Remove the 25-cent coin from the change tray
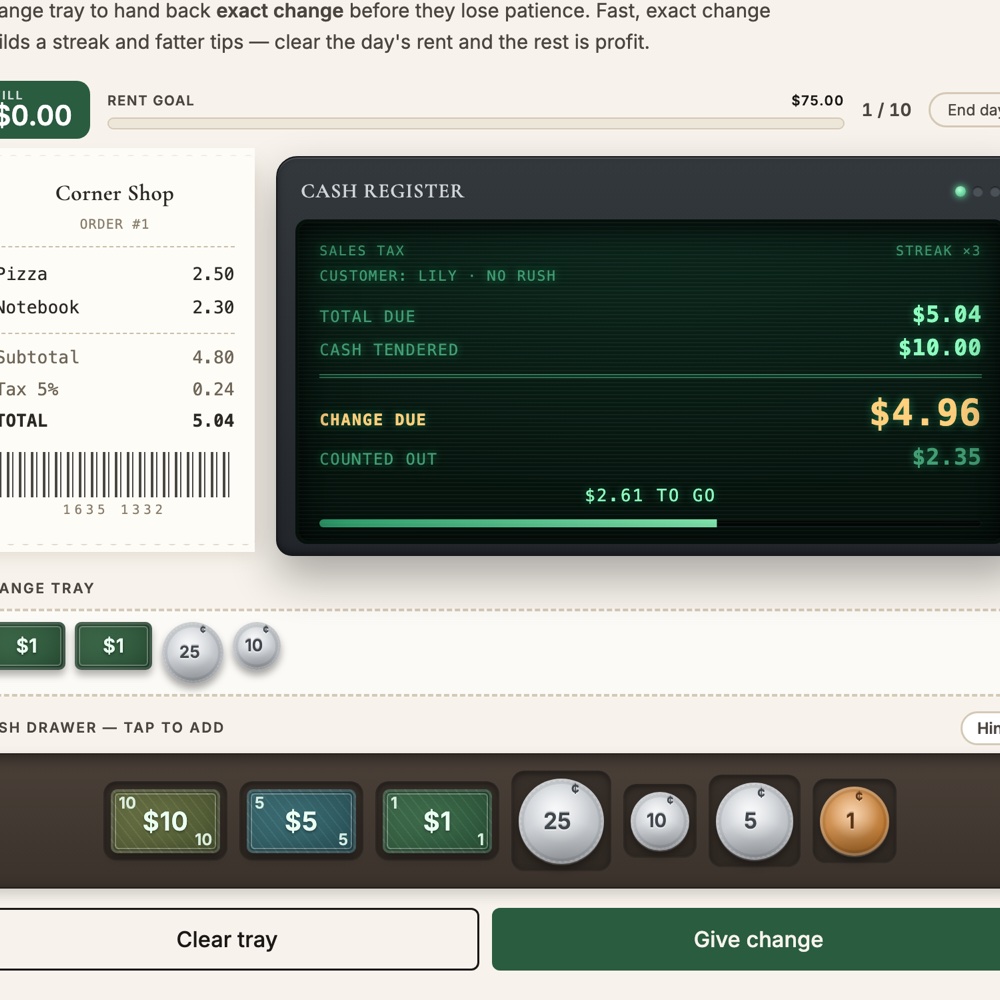Viewport: 1000px width, 1000px height. pyautogui.click(x=193, y=652)
